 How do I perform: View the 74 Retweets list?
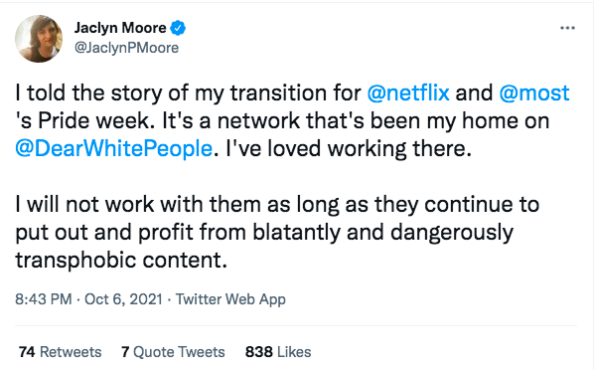(x=60, y=352)
